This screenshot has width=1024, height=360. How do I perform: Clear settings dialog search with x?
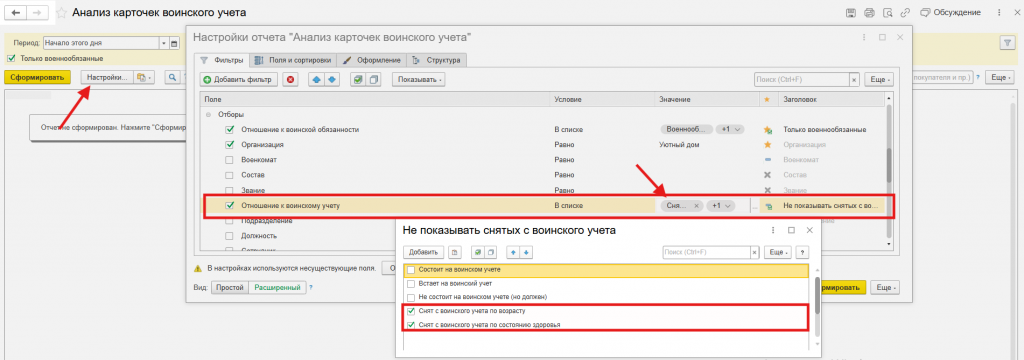click(x=854, y=80)
